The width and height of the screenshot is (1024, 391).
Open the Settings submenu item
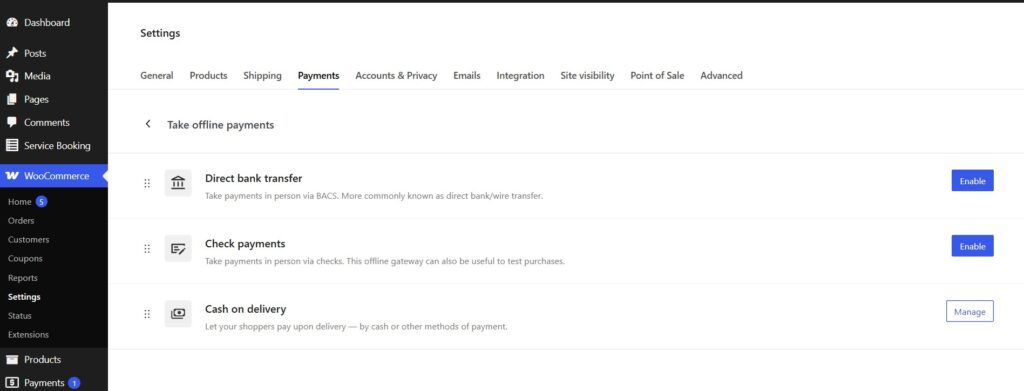[x=24, y=297]
